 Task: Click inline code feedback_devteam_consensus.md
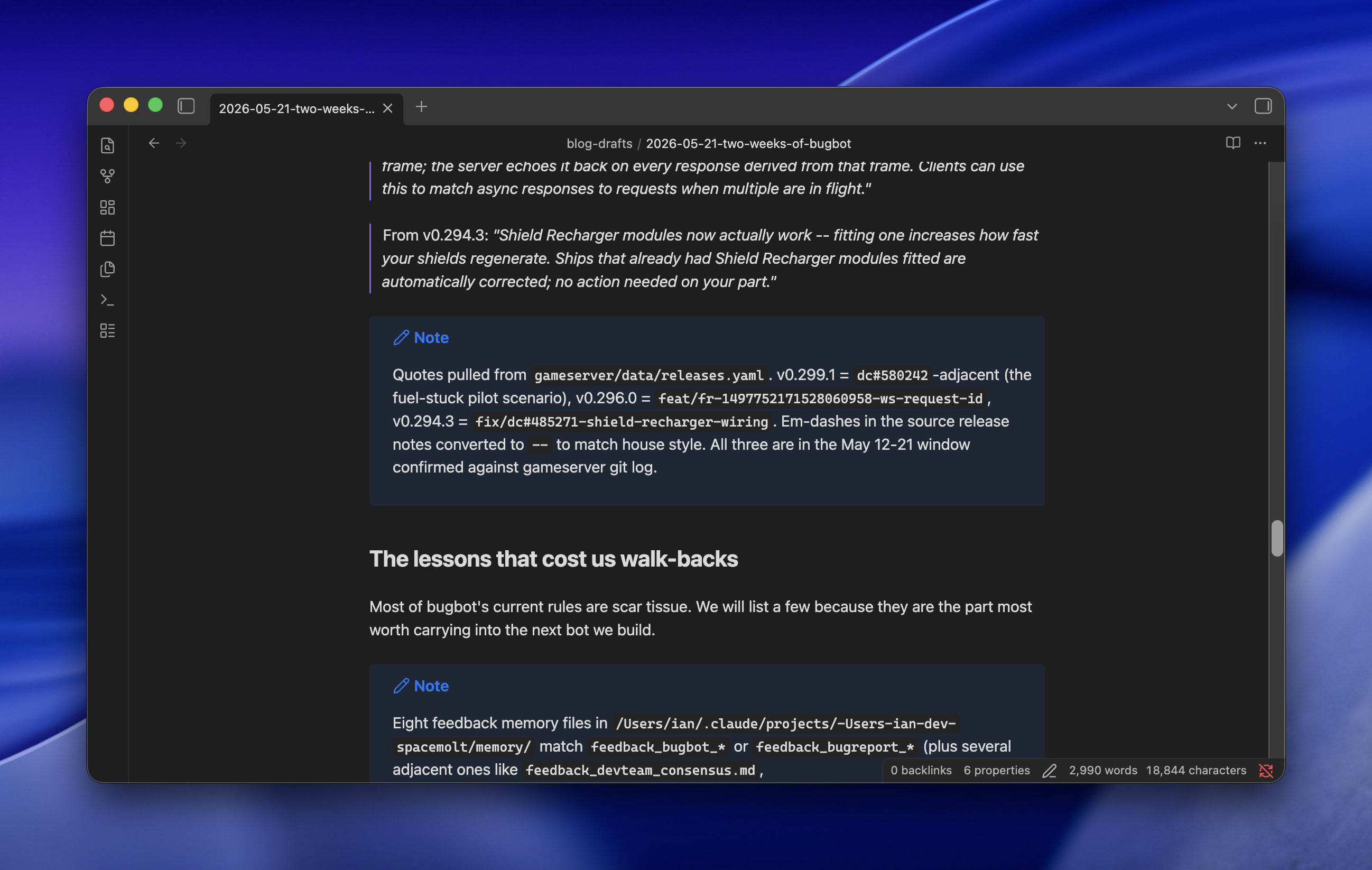[x=641, y=770]
